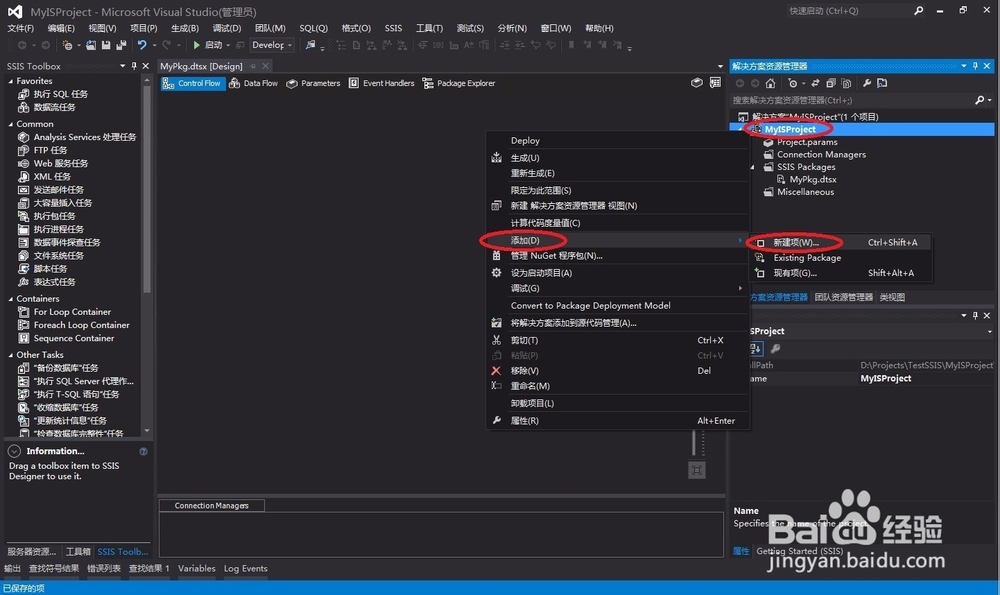
Task: Select MyPkg.dtsx in Solution Explorer
Action: point(812,179)
